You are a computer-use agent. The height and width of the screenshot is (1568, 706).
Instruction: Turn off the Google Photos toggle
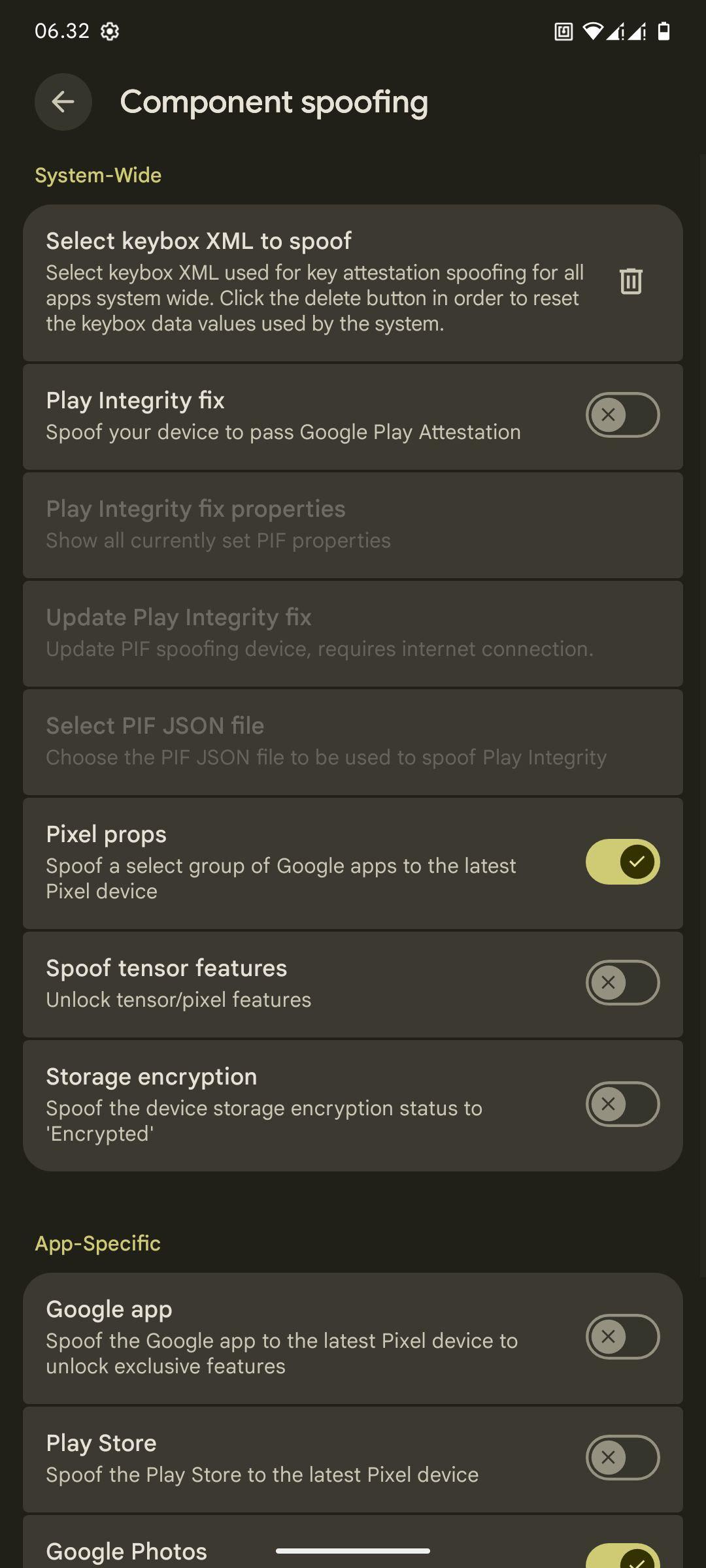tap(622, 1556)
